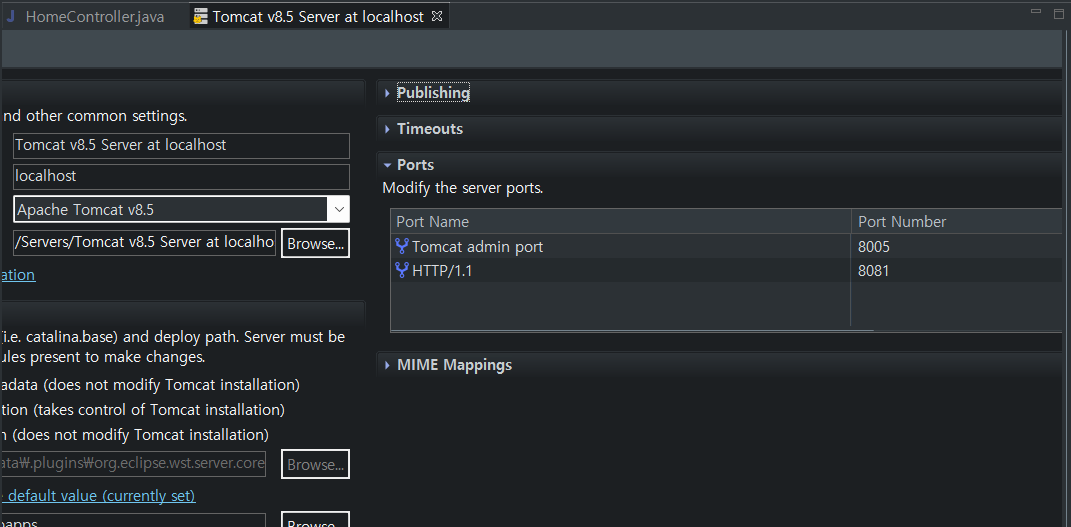This screenshot has width=1071, height=527.
Task: Select the HTTP/1.1 port row
Action: pyautogui.click(x=725, y=271)
